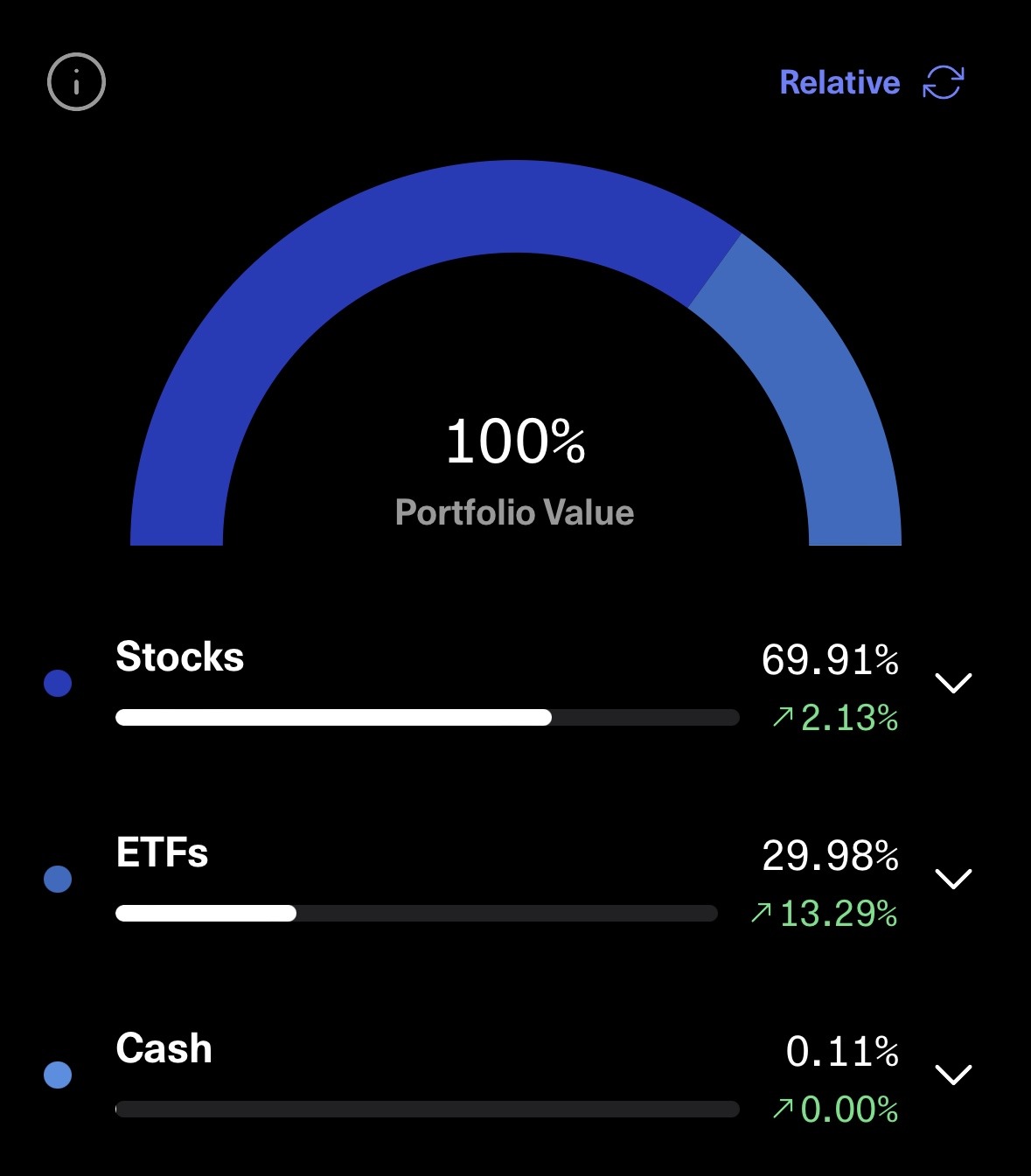Click the Cash light blue dot

click(x=58, y=1075)
